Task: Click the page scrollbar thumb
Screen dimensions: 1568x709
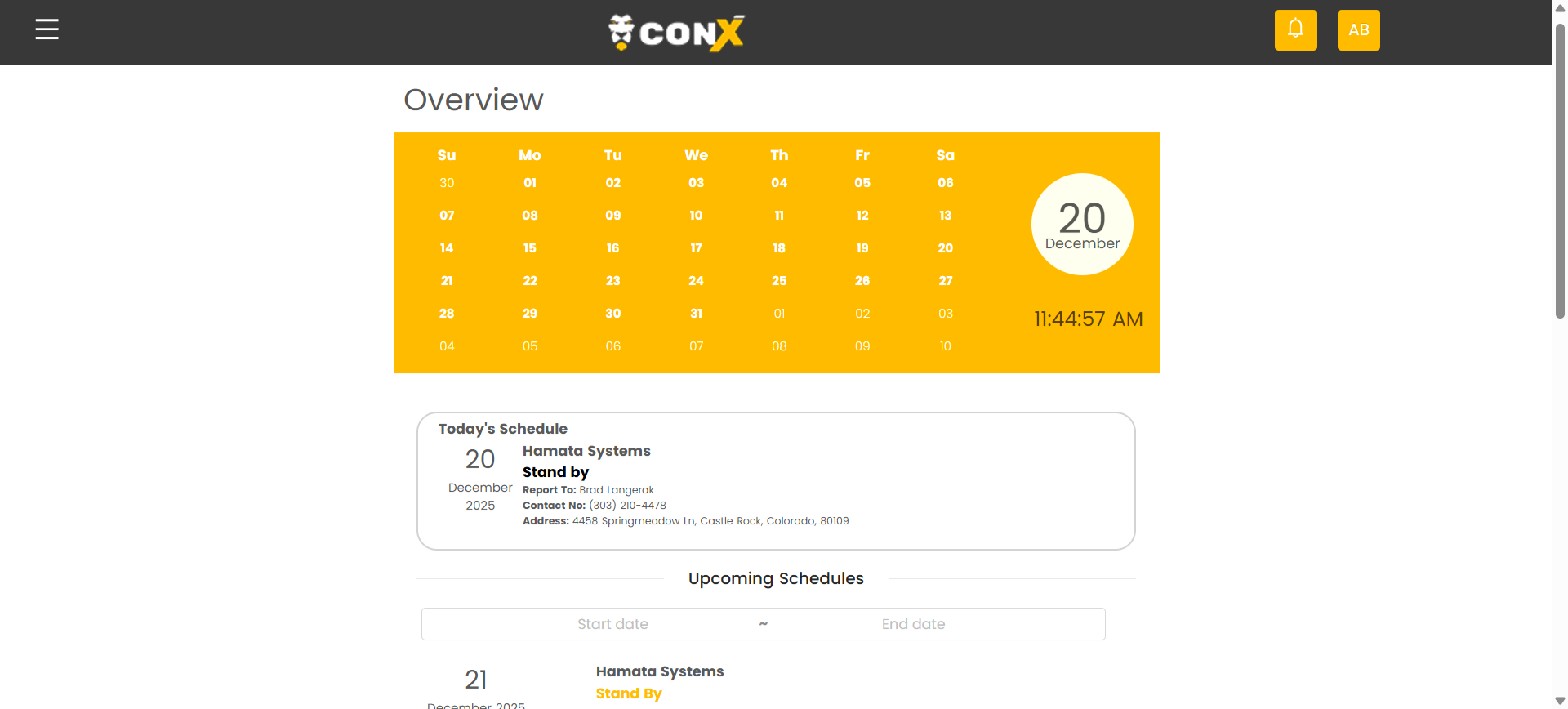Action: click(x=1560, y=172)
